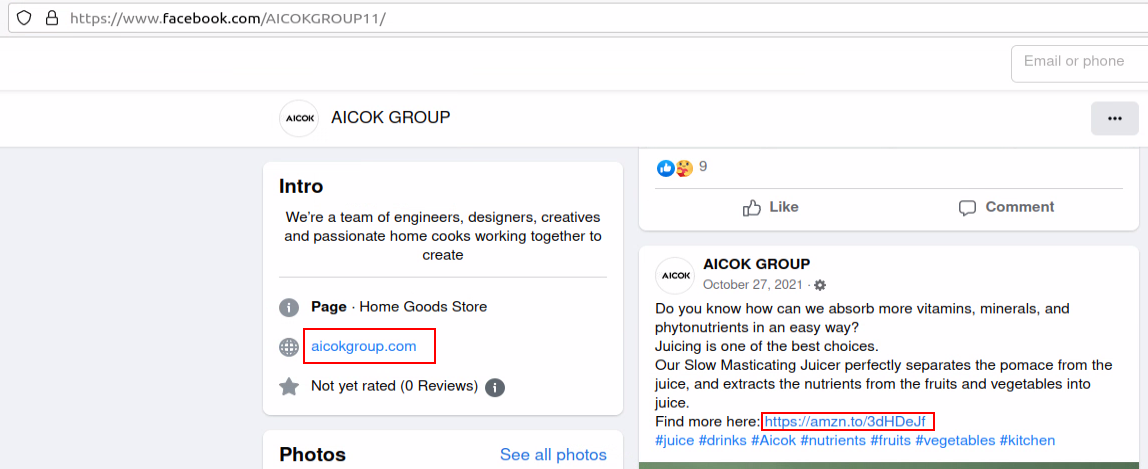
Task: Click the intro description about engineers and designers
Action: pyautogui.click(x=443, y=236)
